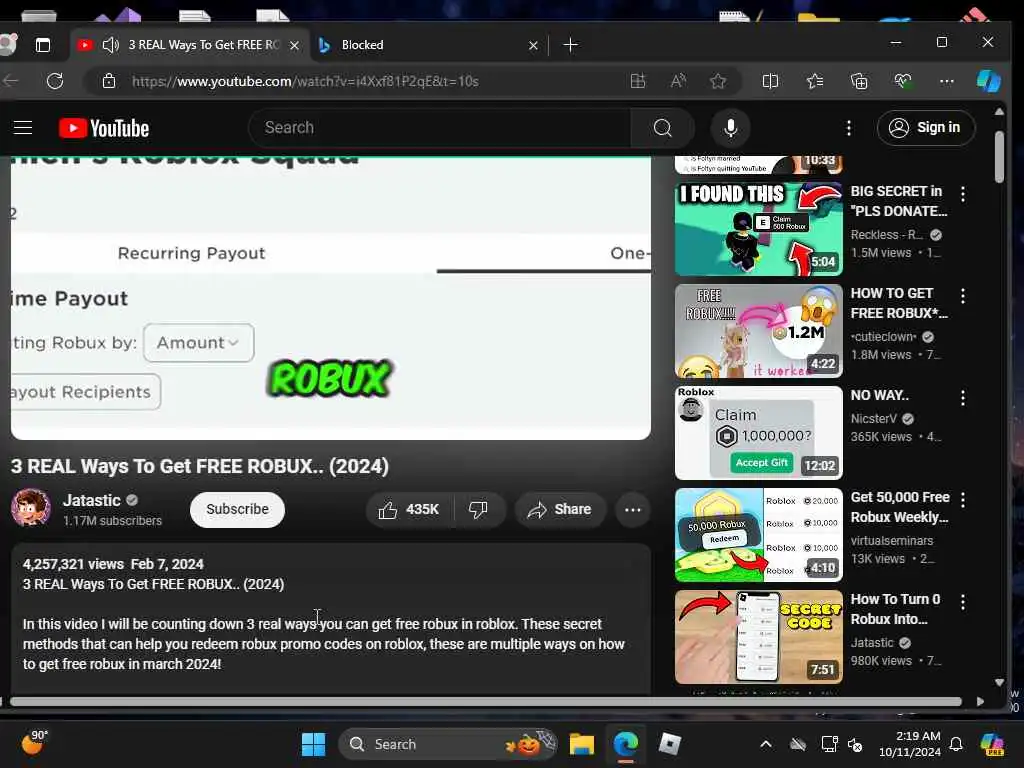Open File Explorer from taskbar
This screenshot has width=1024, height=768.
[x=581, y=744]
